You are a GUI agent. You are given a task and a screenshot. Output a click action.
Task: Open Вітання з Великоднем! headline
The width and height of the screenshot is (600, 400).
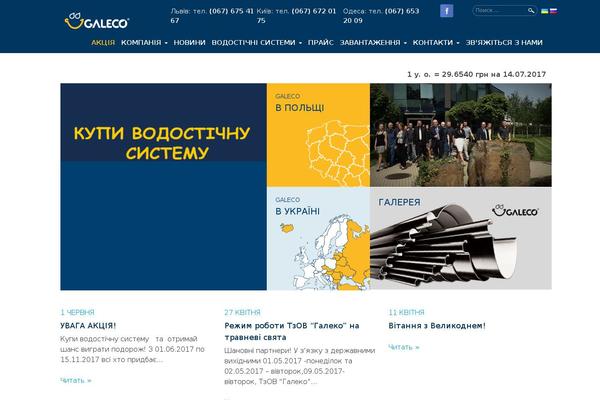(x=437, y=326)
